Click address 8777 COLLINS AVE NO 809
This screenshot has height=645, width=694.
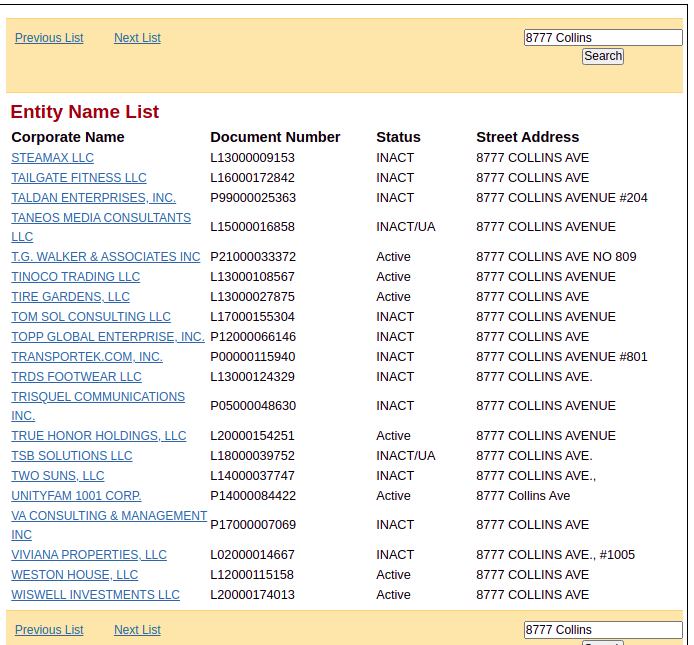tap(556, 257)
